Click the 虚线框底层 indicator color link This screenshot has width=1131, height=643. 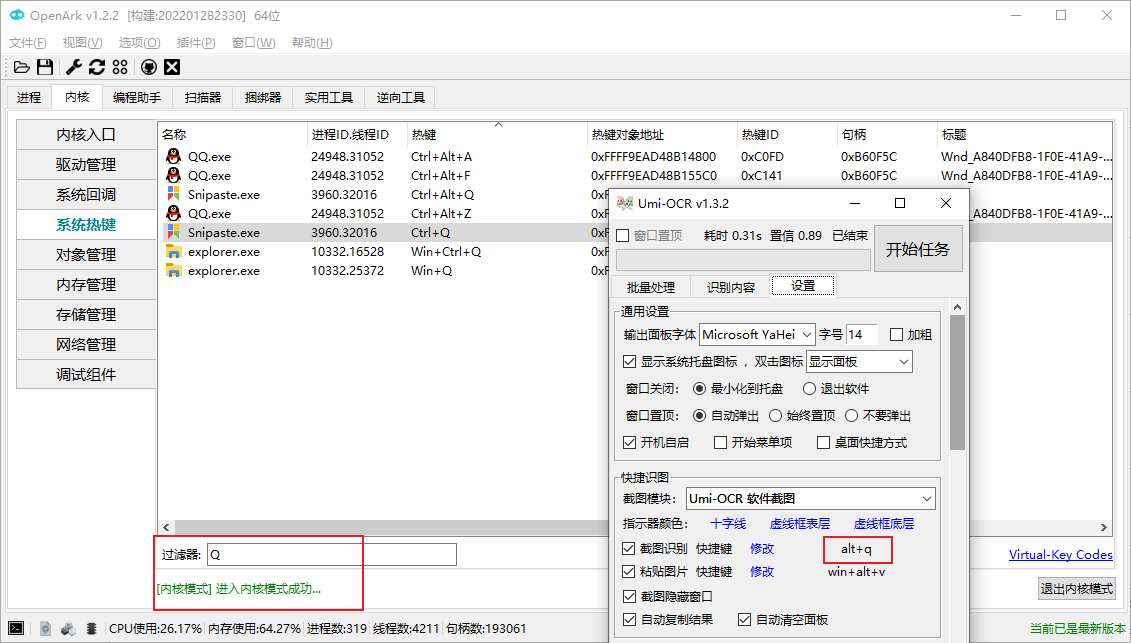(884, 523)
